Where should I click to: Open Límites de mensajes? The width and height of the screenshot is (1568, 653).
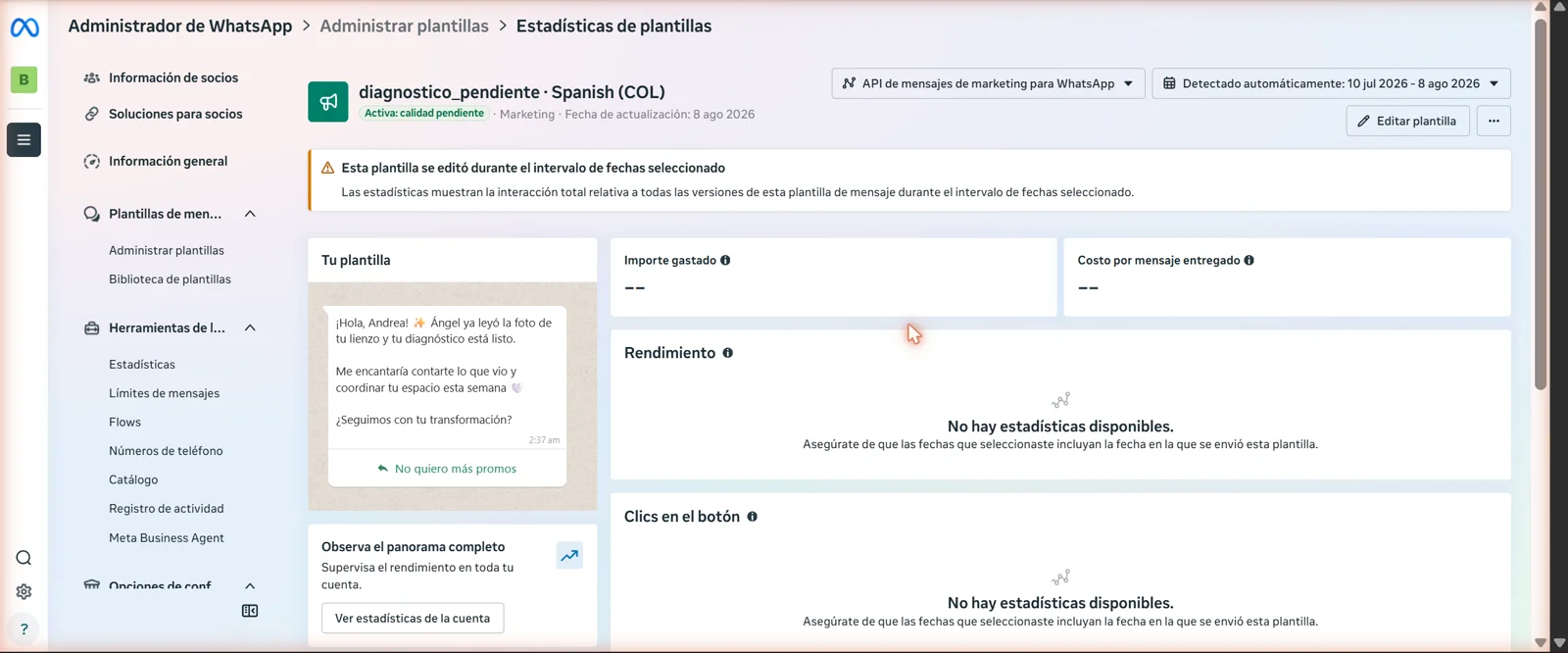point(164,393)
